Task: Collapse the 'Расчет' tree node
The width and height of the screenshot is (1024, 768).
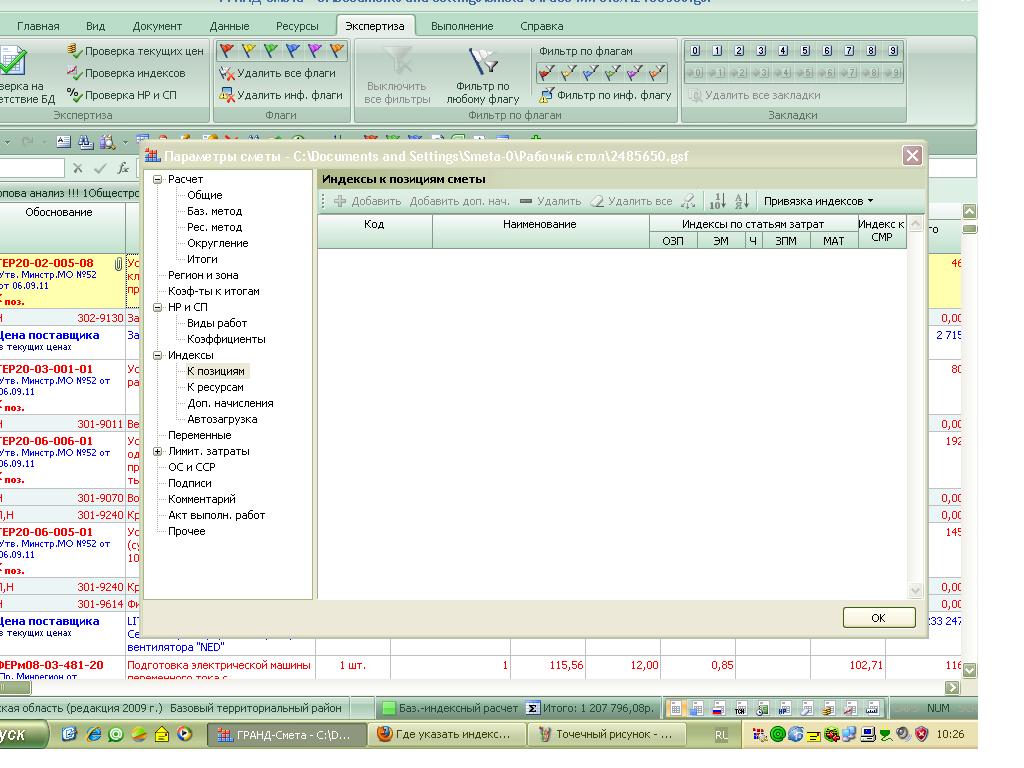Action: pos(158,180)
